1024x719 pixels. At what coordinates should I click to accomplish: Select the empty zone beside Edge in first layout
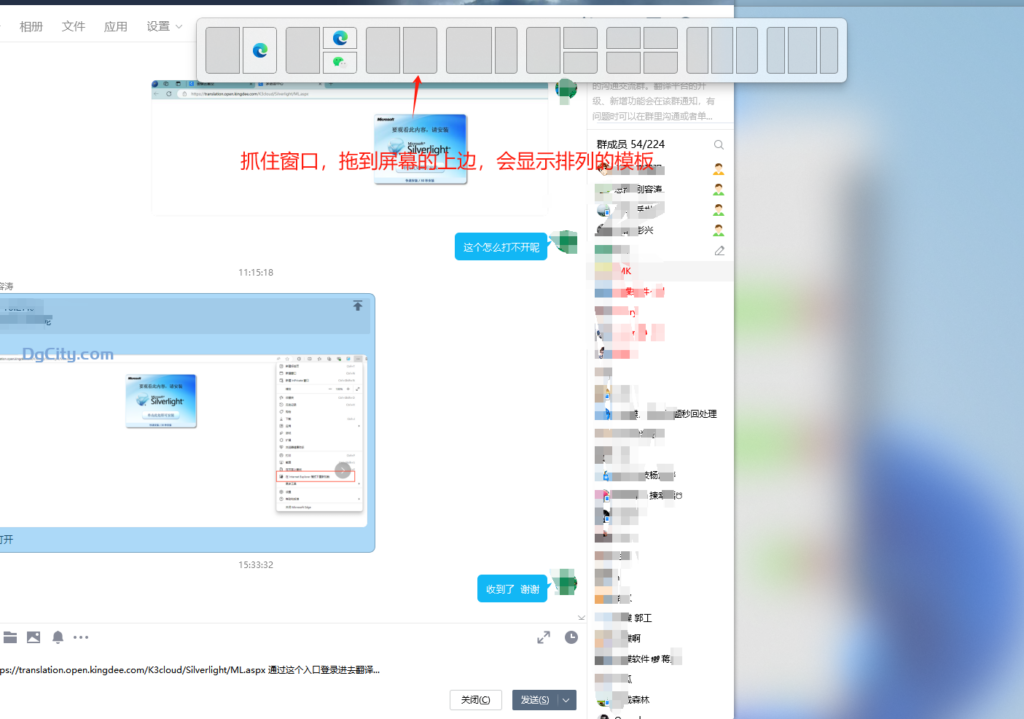point(223,50)
